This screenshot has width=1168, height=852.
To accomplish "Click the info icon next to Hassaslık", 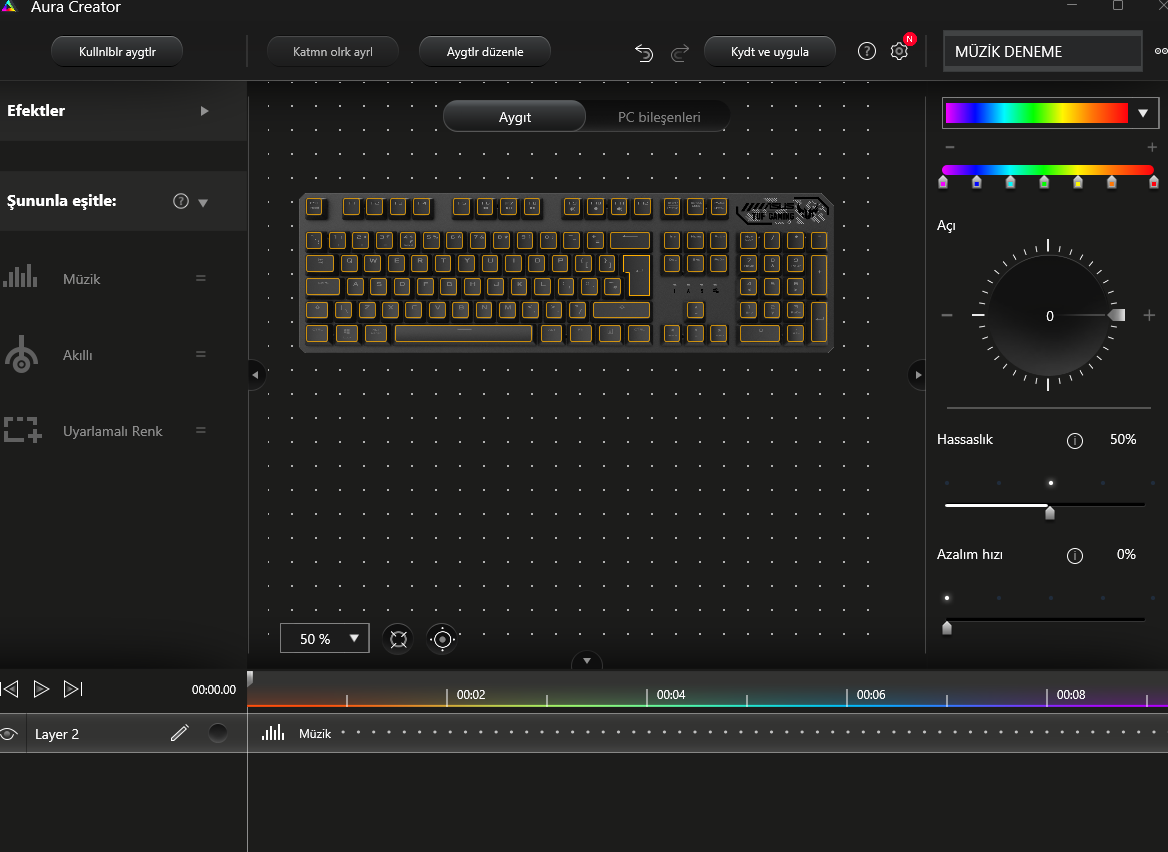I will click(x=1074, y=441).
